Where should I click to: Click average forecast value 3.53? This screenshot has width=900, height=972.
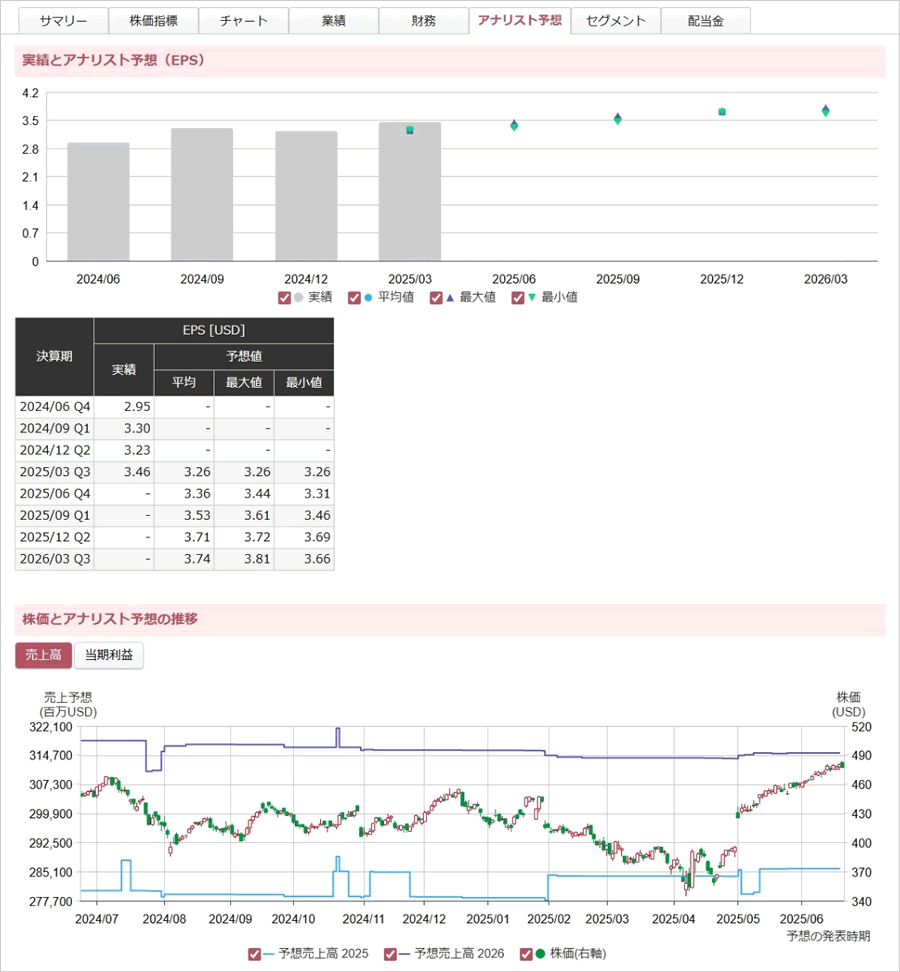coord(197,515)
